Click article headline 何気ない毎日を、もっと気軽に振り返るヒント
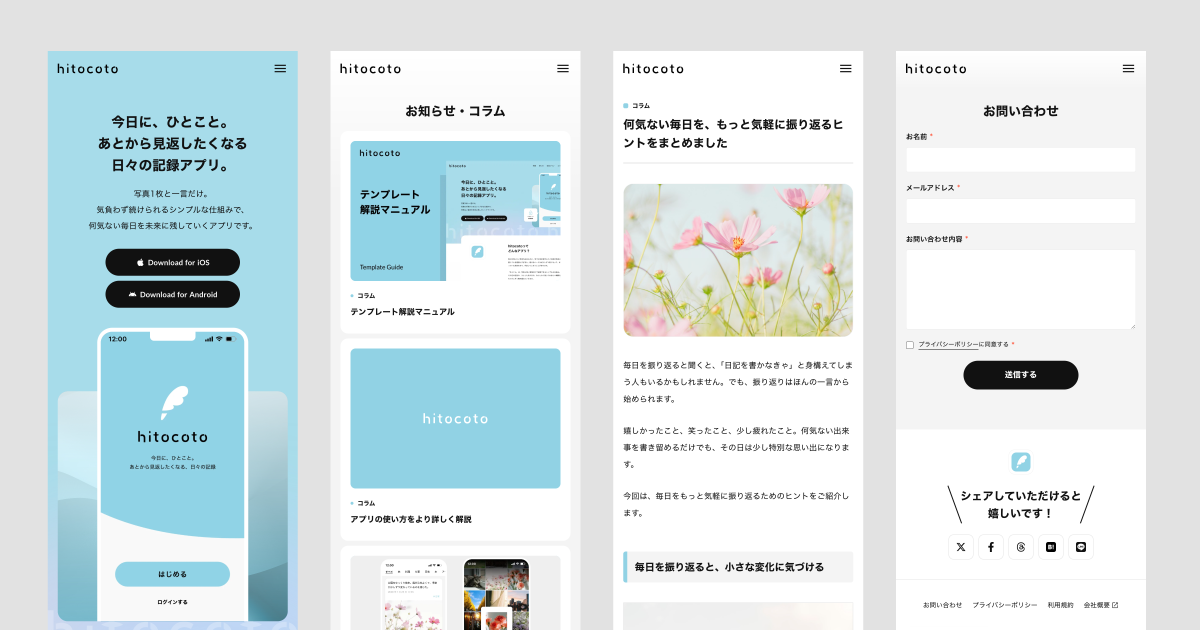 733,134
